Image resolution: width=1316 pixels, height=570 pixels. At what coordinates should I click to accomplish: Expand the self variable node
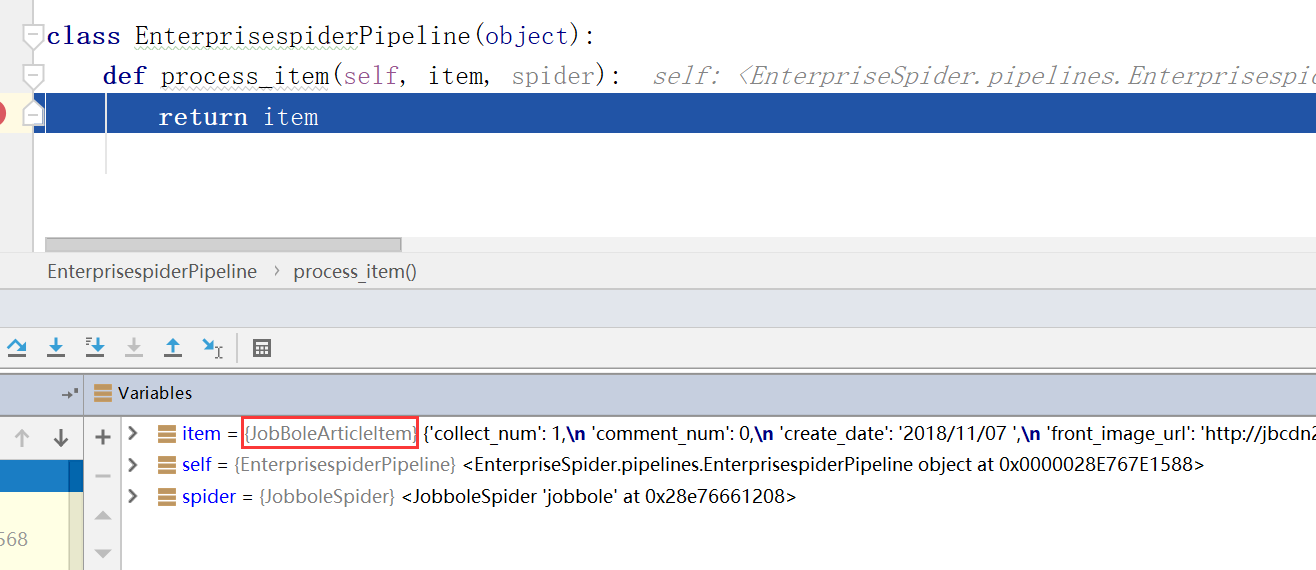click(x=132, y=465)
